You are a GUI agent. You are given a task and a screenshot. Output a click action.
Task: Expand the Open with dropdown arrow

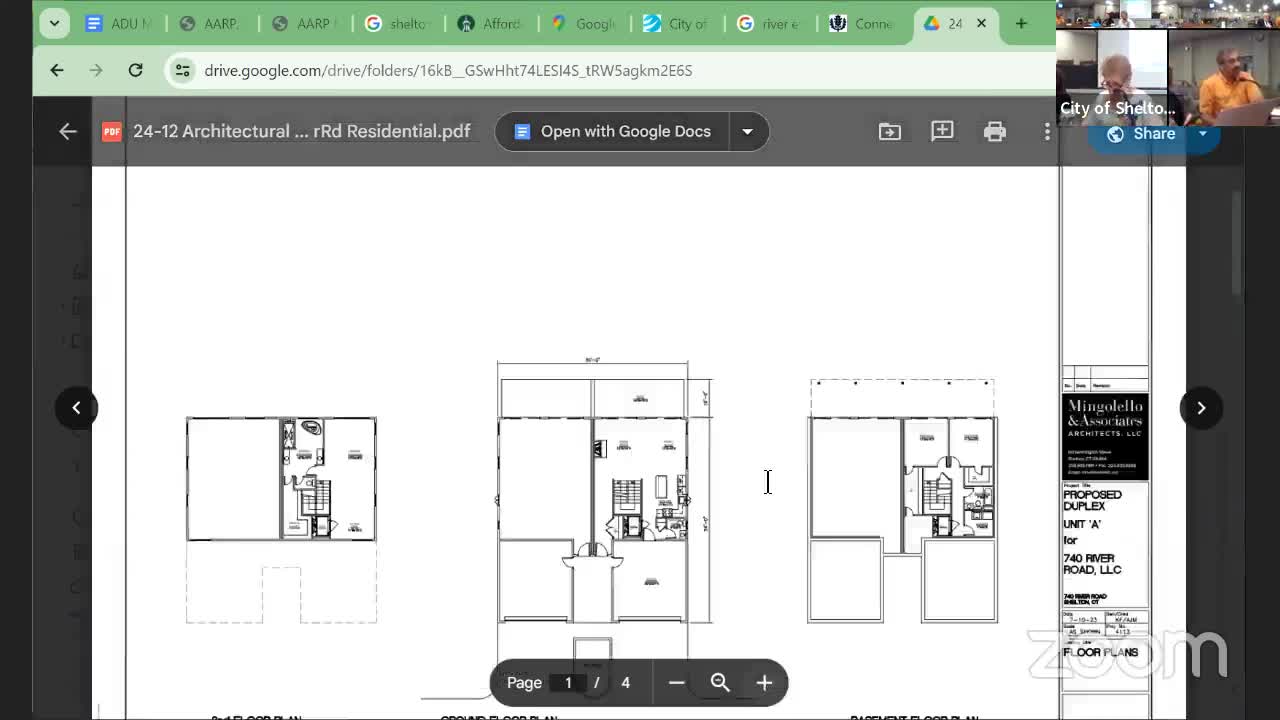[747, 131]
